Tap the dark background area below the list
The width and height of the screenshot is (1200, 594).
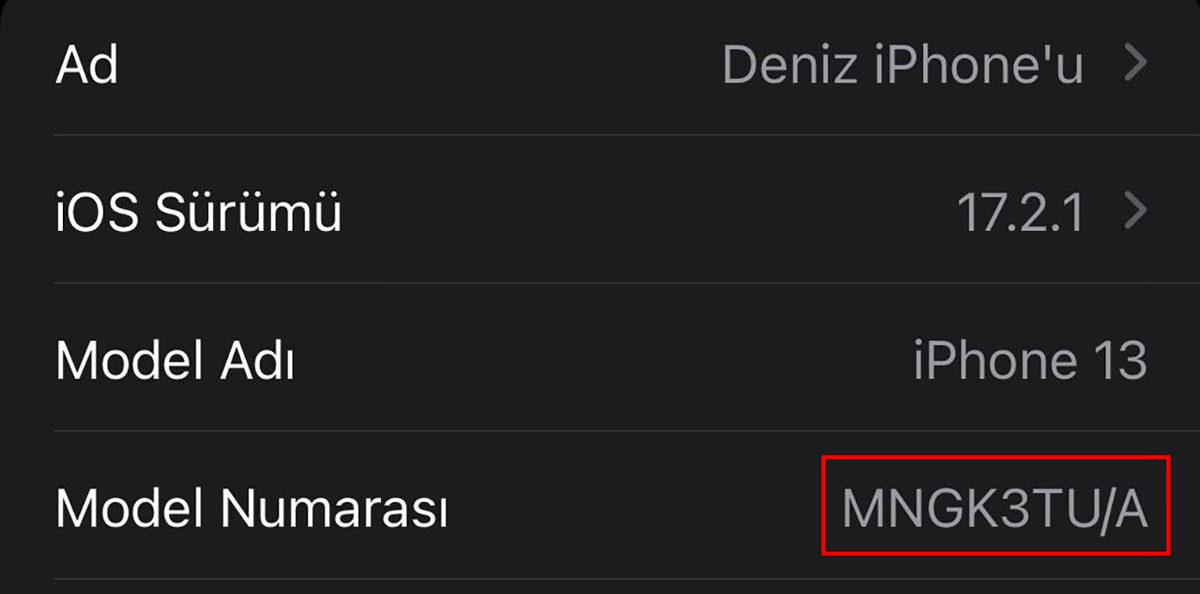(x=600, y=585)
